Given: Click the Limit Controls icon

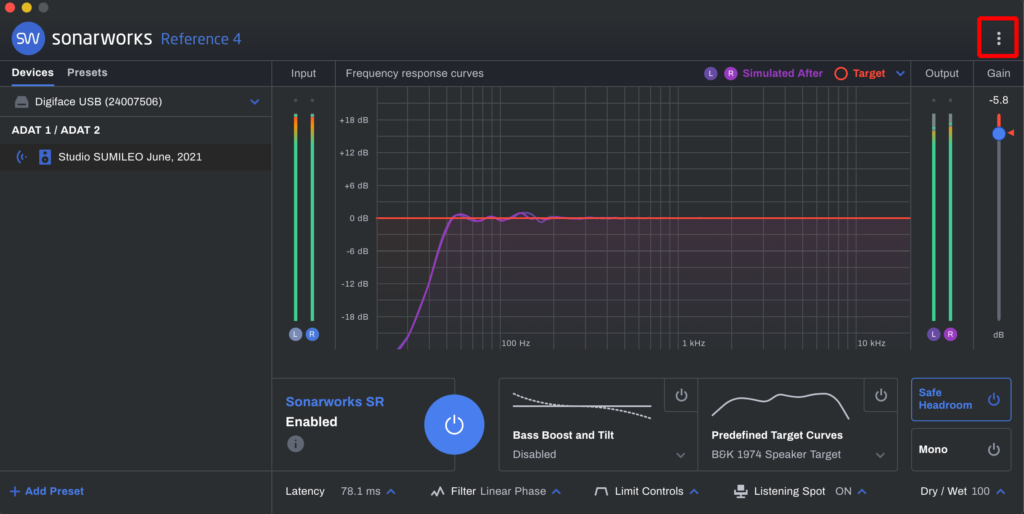Looking at the screenshot, I should (601, 491).
